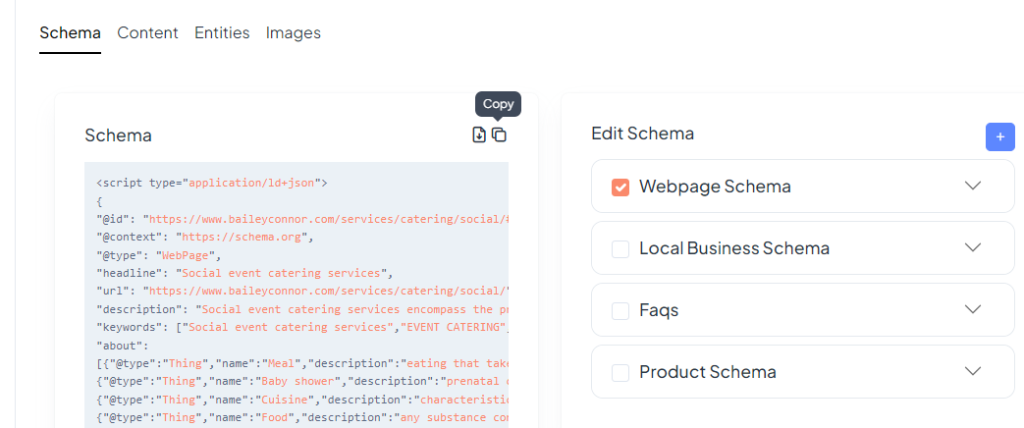The height and width of the screenshot is (428, 1024).
Task: Go to the Images tab
Action: pos(293,33)
